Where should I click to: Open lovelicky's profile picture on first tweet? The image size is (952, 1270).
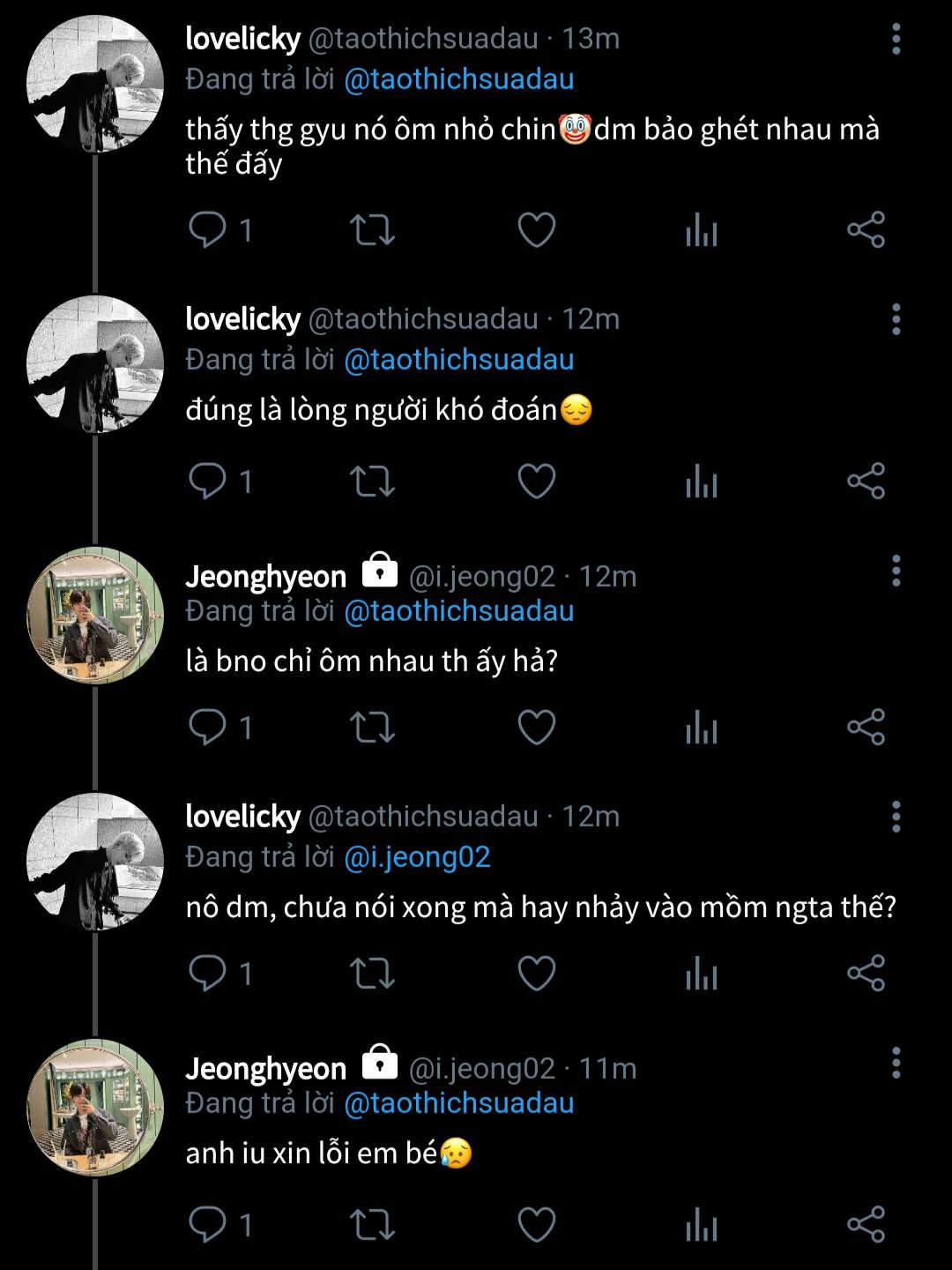point(95,84)
